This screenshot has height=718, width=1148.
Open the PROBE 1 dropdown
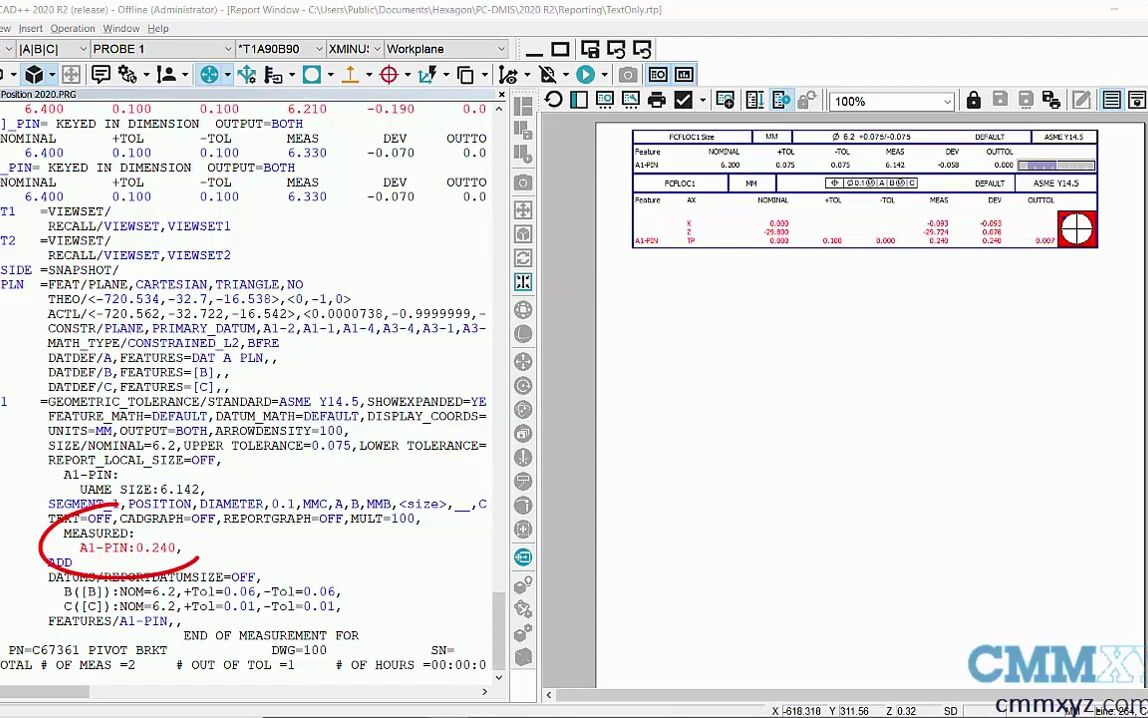228,49
